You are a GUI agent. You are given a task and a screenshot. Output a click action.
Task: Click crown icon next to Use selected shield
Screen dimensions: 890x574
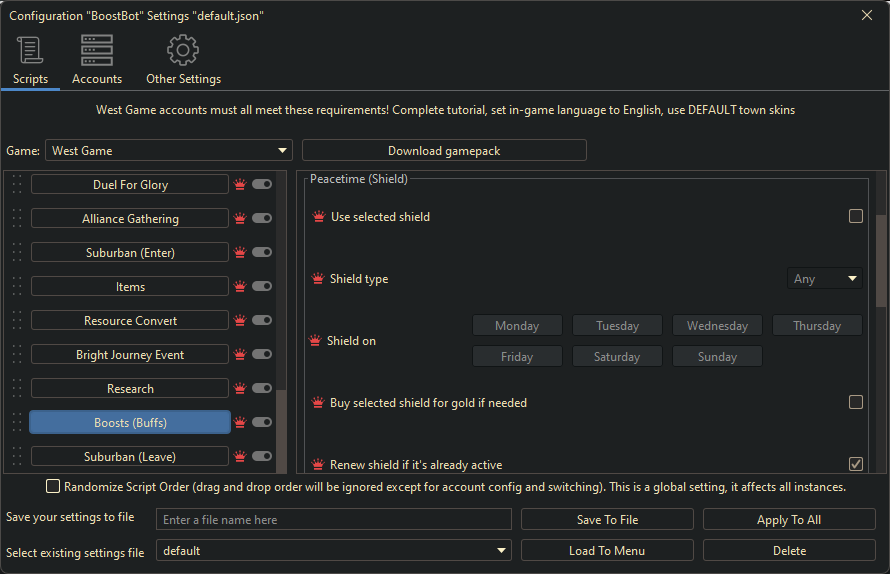pos(319,217)
